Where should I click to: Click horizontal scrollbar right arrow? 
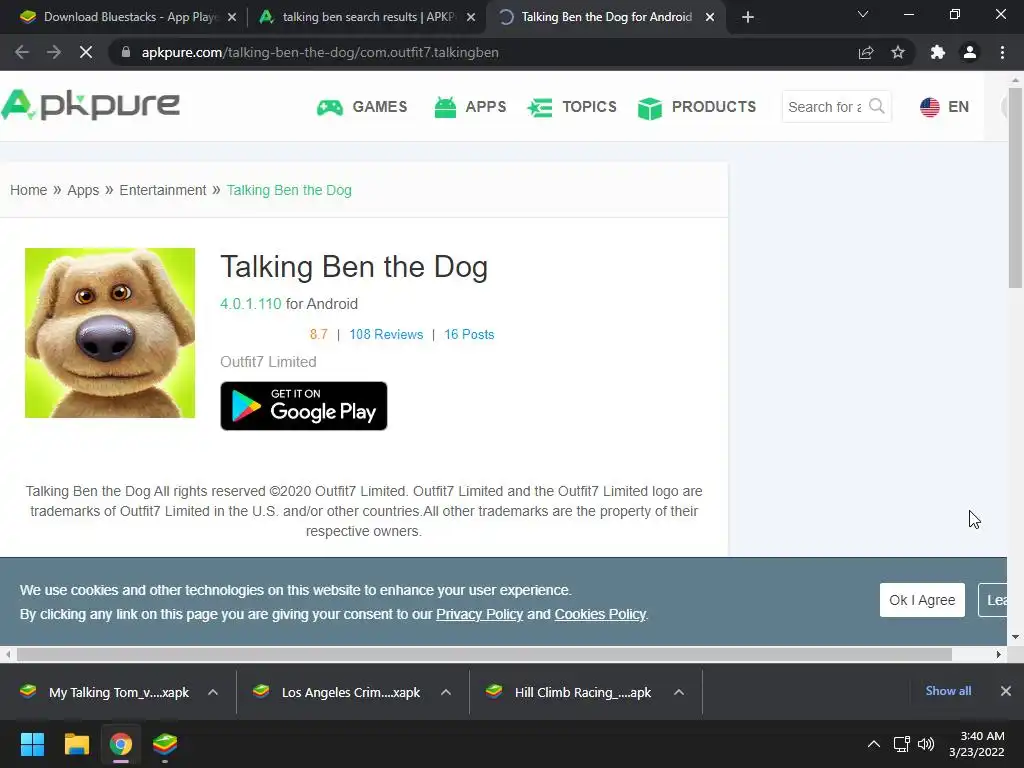tap(999, 654)
